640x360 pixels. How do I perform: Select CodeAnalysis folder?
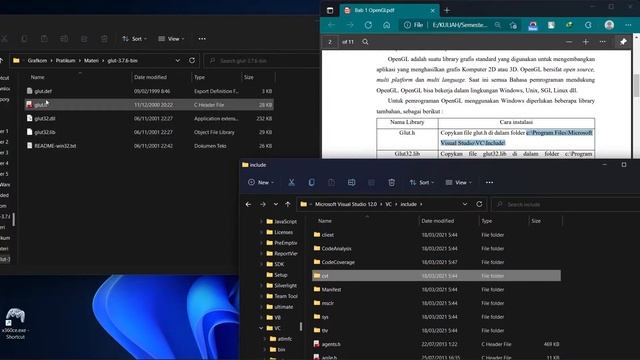436,249
